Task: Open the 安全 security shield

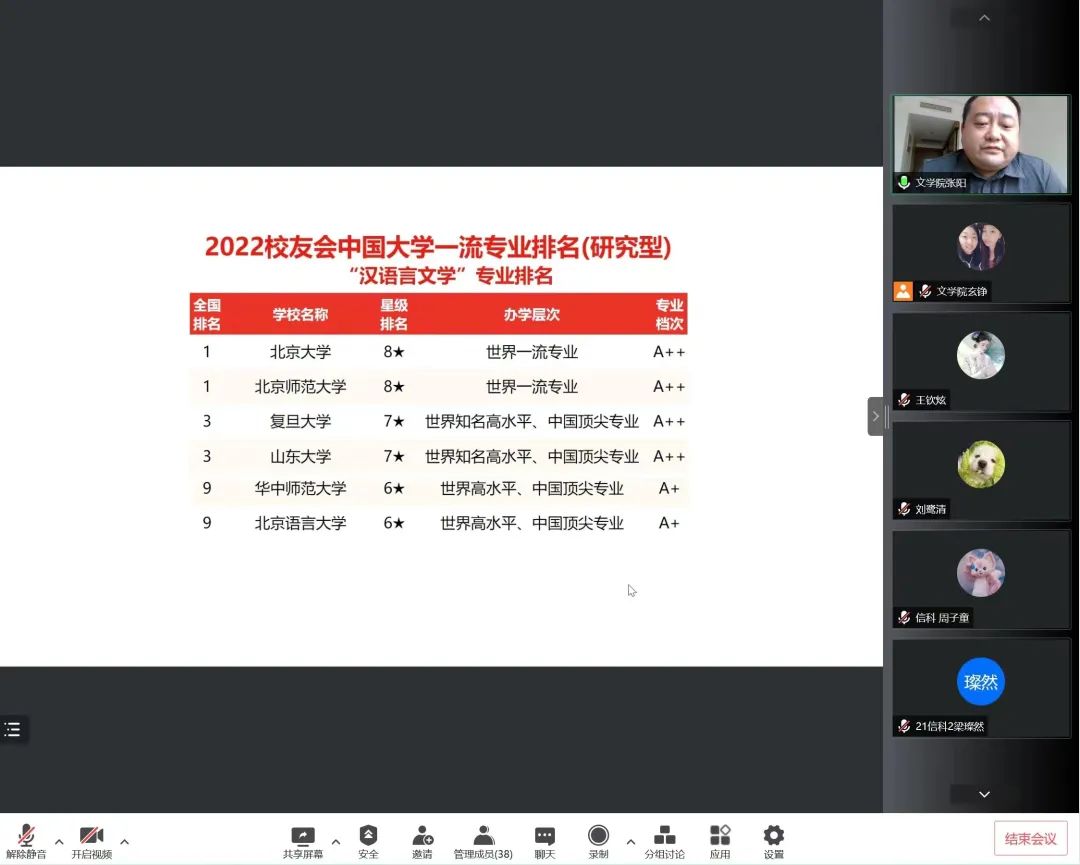Action: (368, 842)
